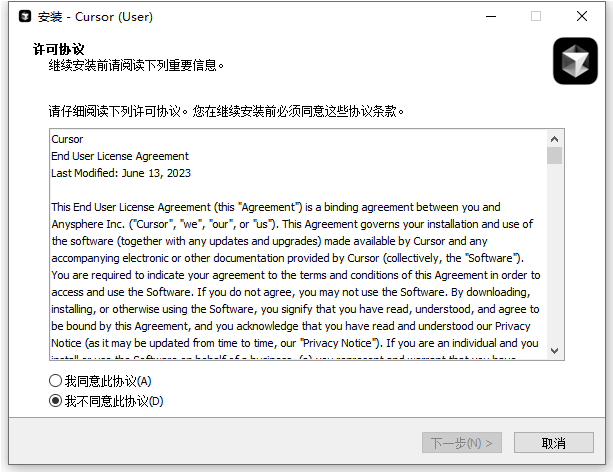Screen dimensions: 613x472
Task: Click the 'Last Modified: June 13, 2023' line
Action: pyautogui.click(x=121, y=173)
